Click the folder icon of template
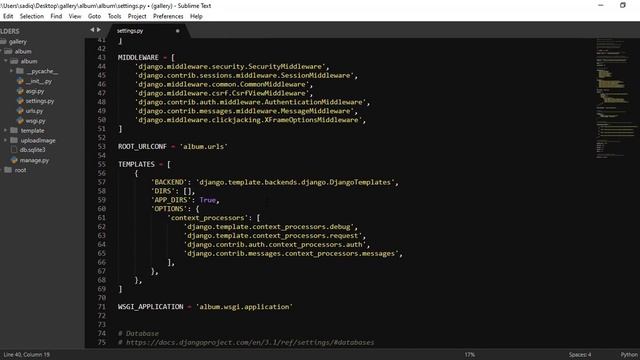640x360 pixels. click(x=14, y=131)
